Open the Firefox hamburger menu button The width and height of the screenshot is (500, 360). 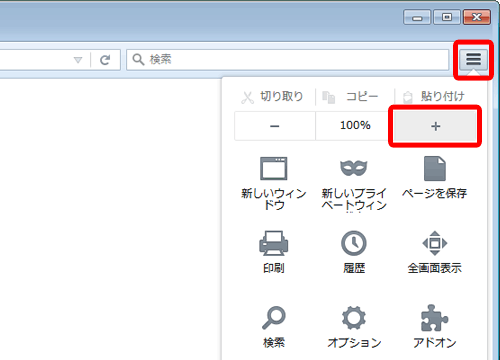point(473,59)
